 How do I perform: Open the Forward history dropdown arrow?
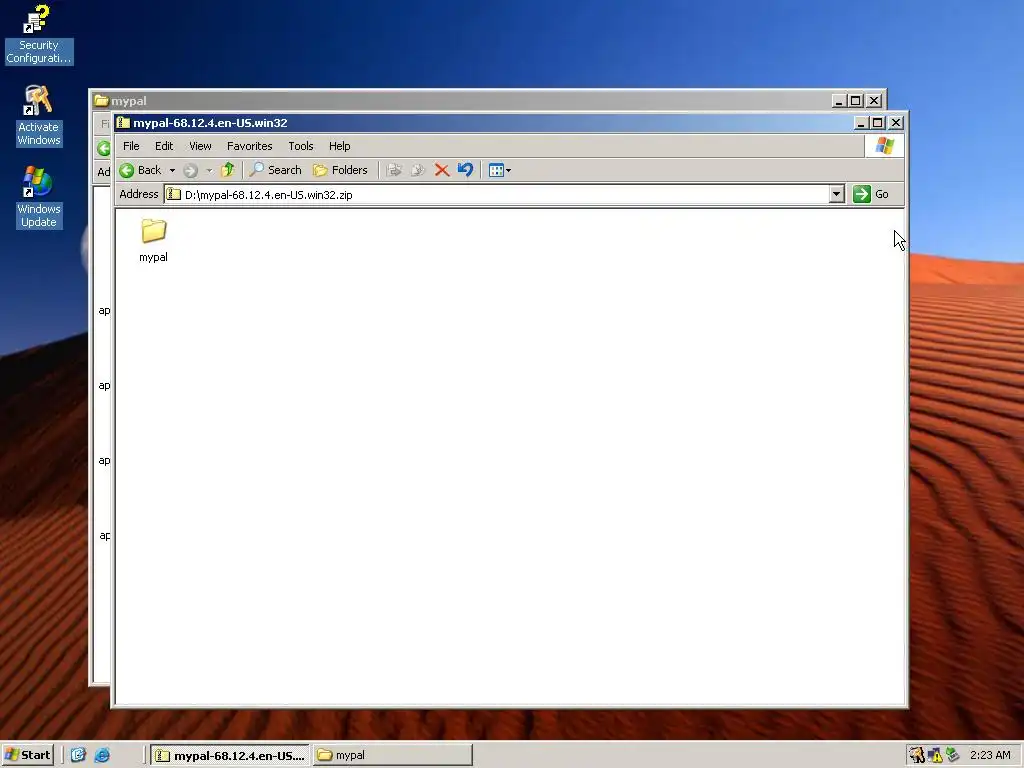209,170
